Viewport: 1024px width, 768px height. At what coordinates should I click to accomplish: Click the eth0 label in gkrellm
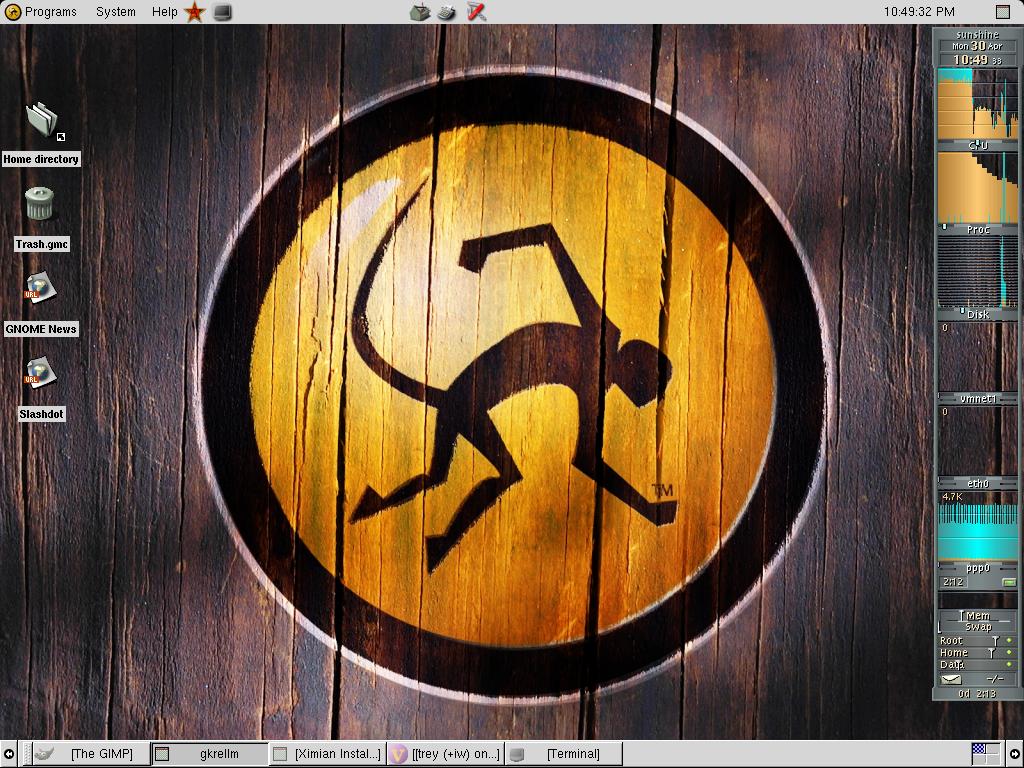(978, 483)
